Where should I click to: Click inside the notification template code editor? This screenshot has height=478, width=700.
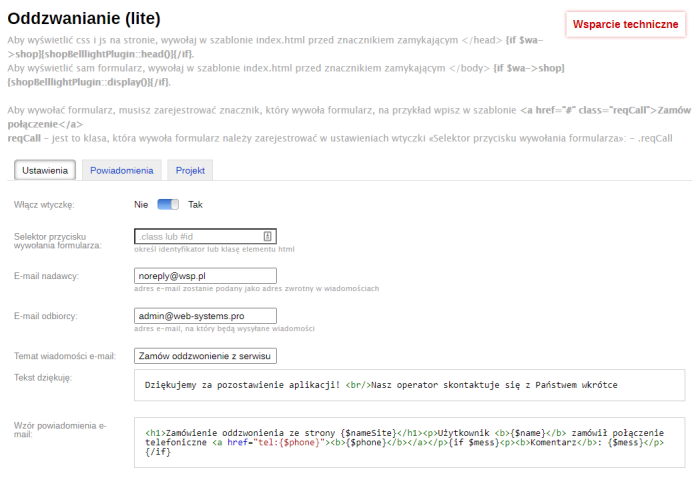408,442
